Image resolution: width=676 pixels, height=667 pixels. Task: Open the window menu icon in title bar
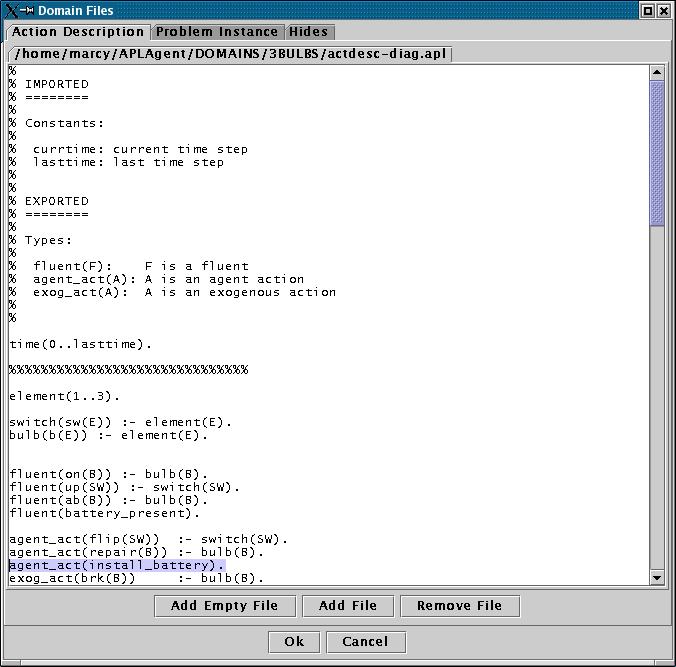[x=12, y=10]
